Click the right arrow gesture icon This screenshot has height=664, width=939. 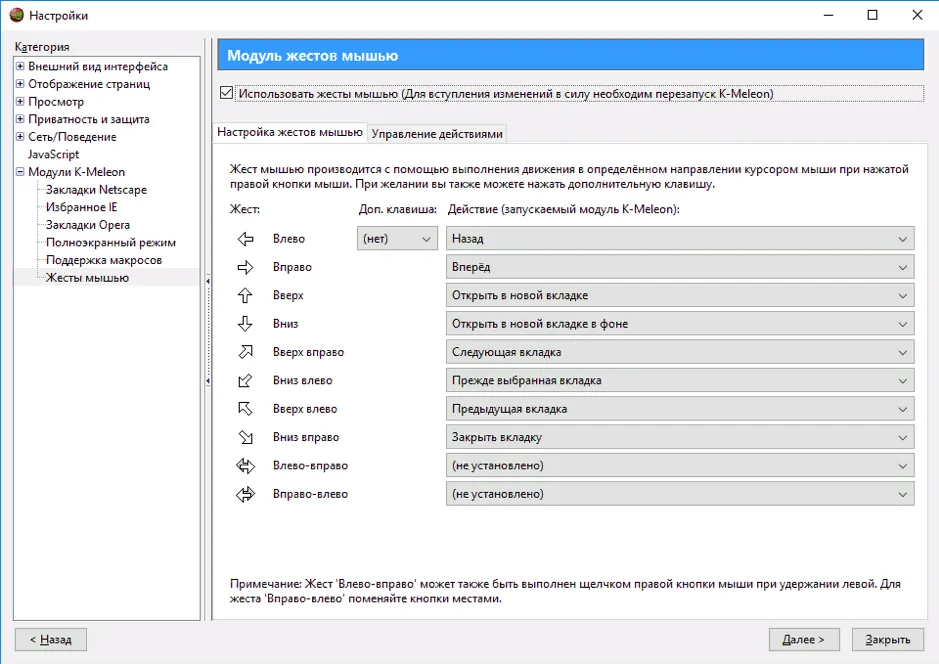coord(246,267)
